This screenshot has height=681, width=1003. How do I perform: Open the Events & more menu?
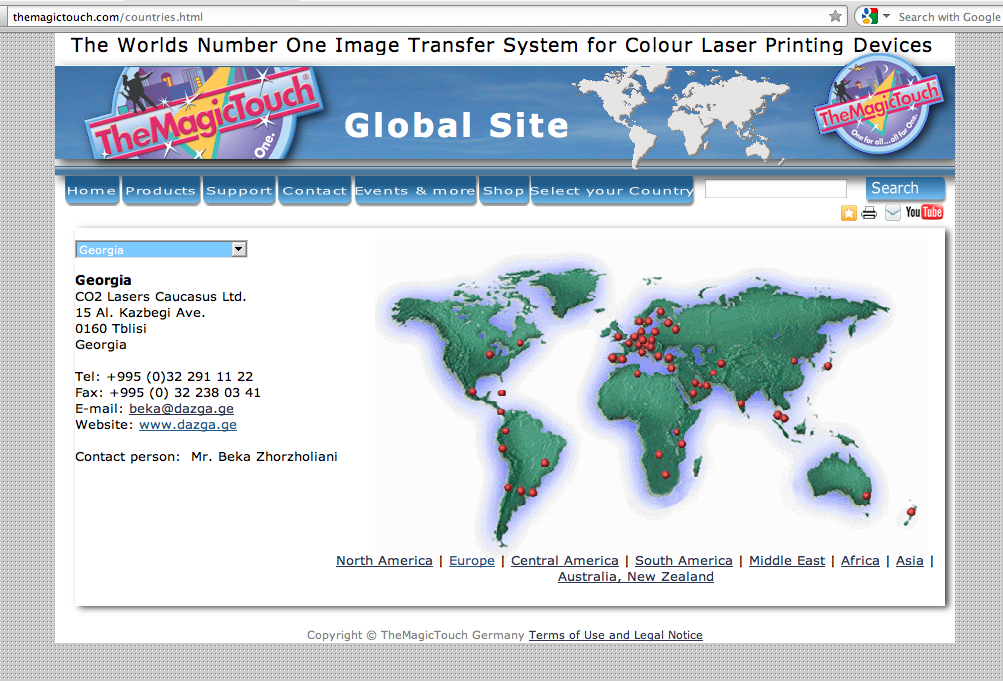pos(415,191)
